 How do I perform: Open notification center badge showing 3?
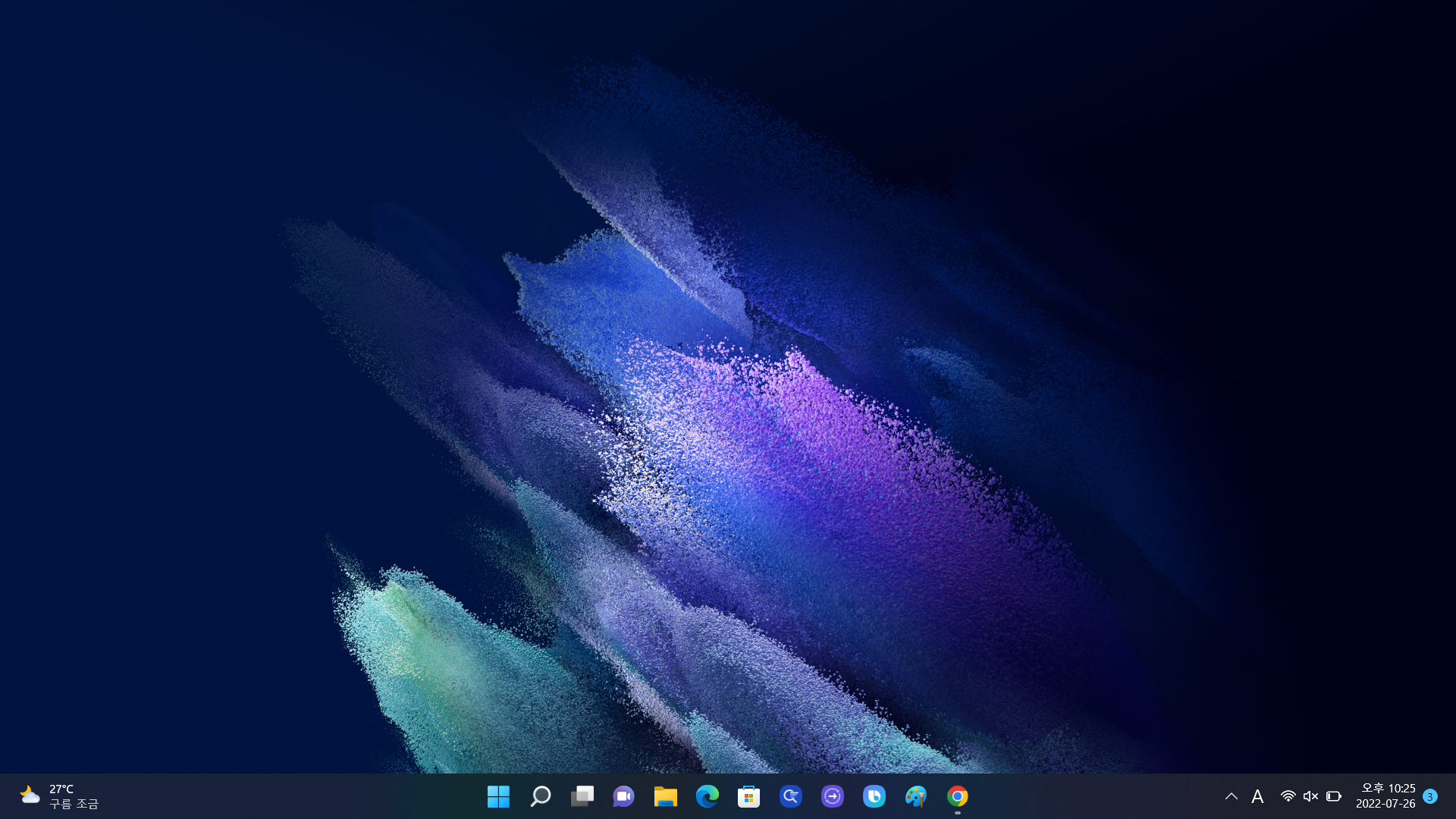point(1430,796)
